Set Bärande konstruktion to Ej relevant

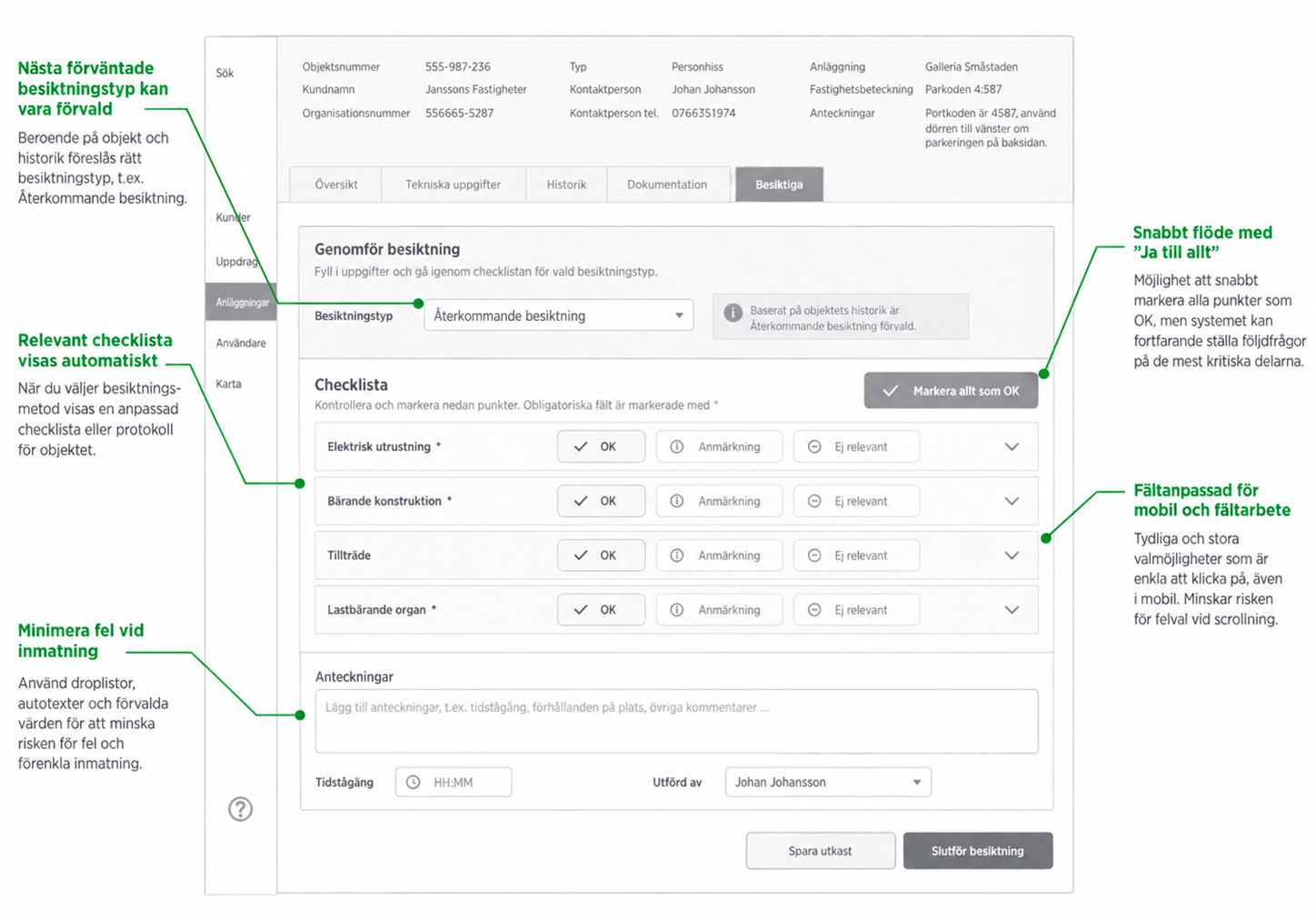pyautogui.click(x=856, y=501)
